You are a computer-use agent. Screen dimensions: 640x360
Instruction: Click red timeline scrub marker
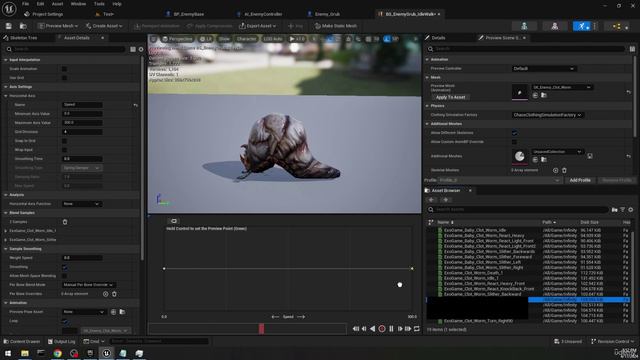[262, 329]
